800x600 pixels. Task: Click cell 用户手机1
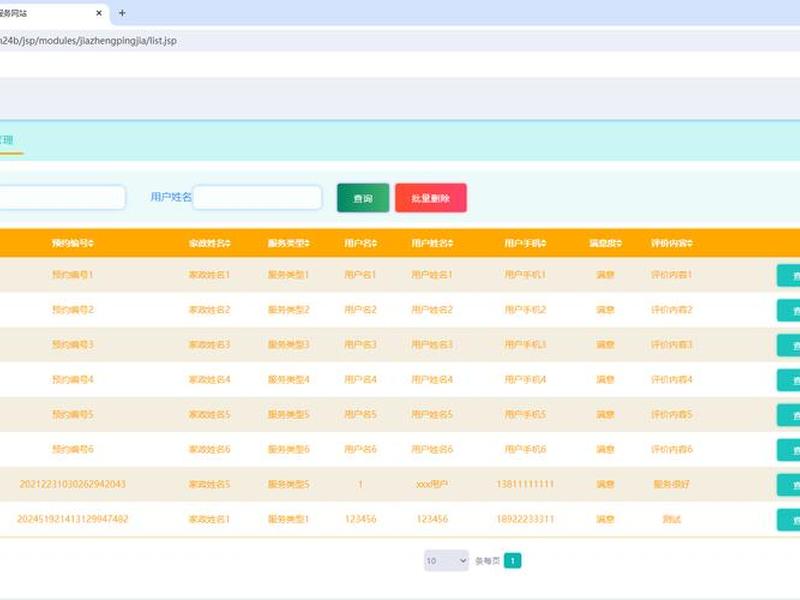coord(526,274)
